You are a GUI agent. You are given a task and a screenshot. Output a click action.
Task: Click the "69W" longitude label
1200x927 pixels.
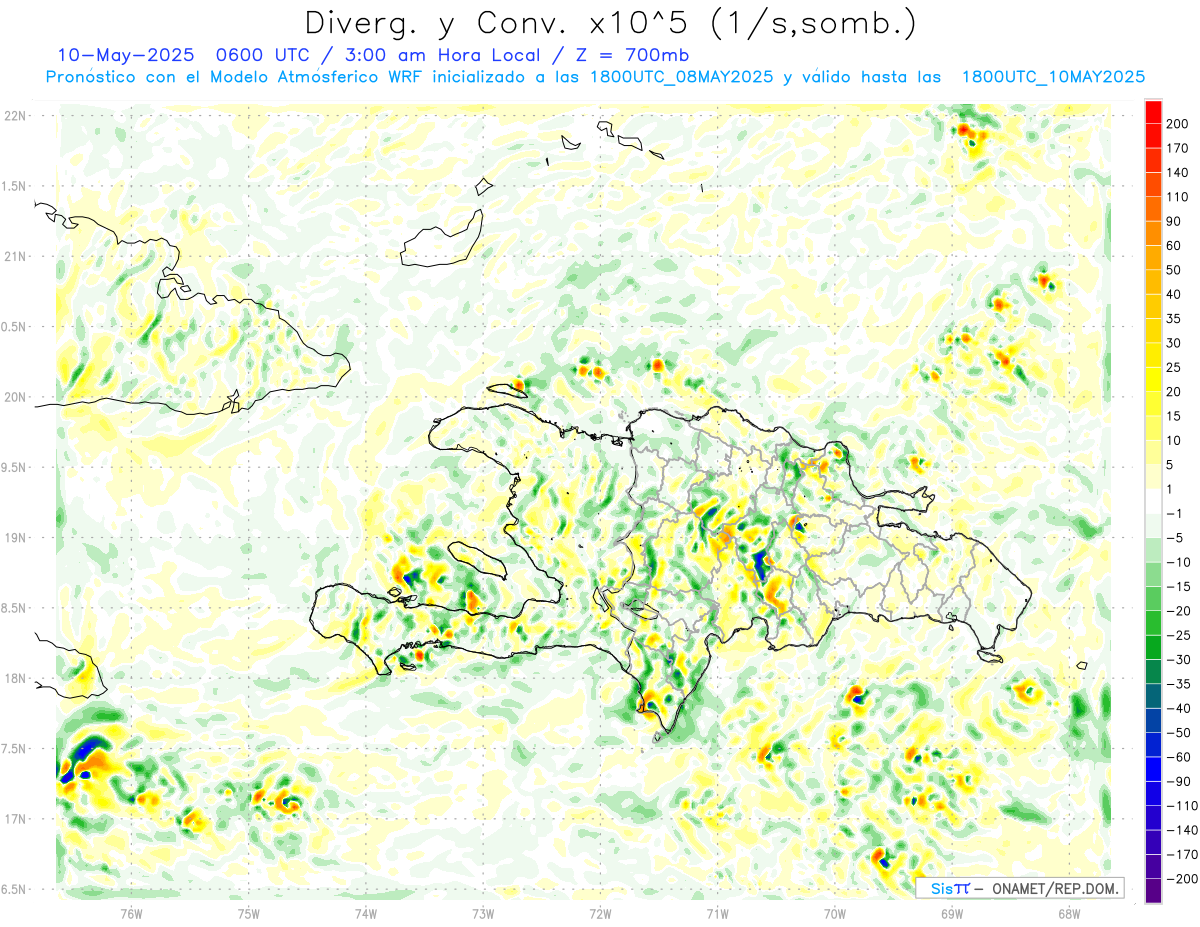[x=952, y=913]
